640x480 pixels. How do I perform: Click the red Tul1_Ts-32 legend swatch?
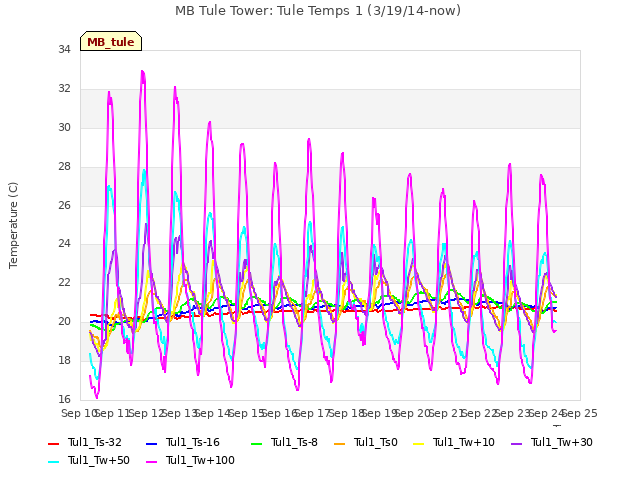click(53, 443)
